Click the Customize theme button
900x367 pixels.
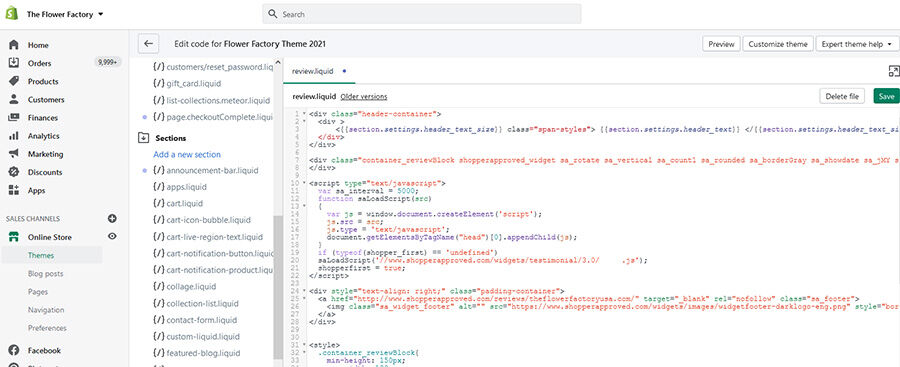coord(778,44)
